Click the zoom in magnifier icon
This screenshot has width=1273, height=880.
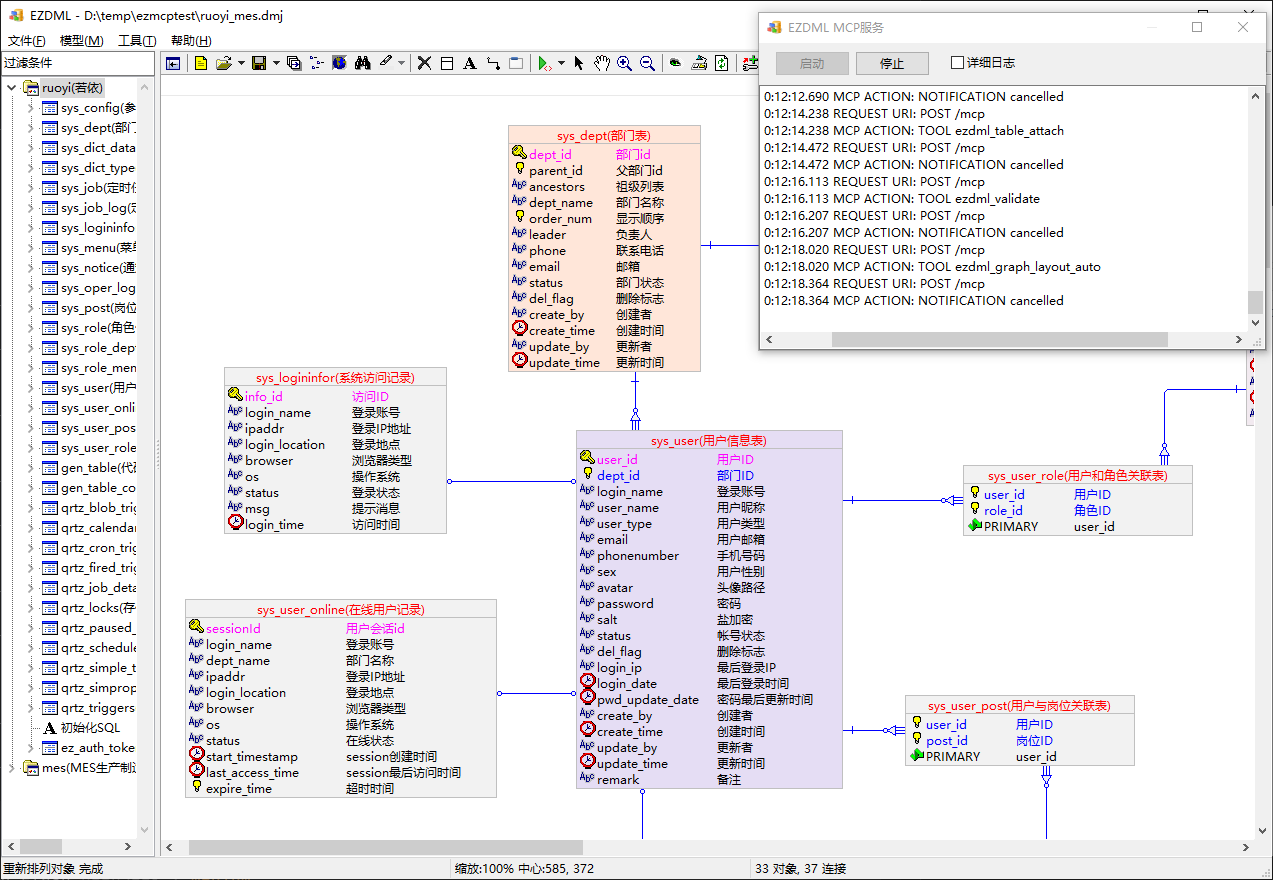pyautogui.click(x=624, y=63)
